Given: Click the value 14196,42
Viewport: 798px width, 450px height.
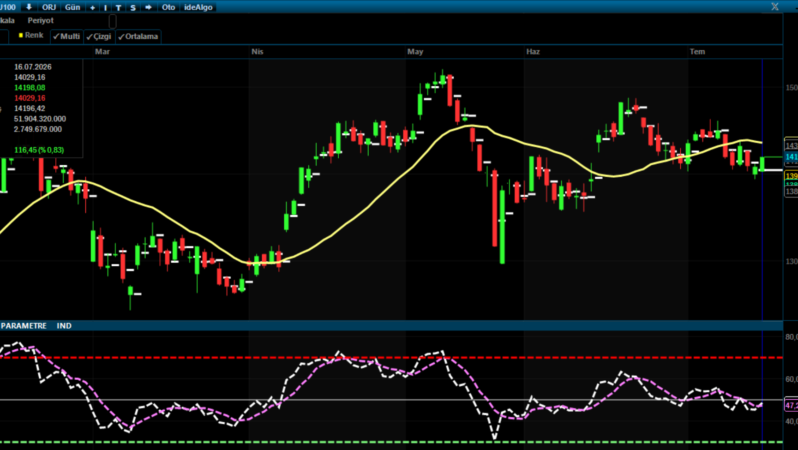Looking at the screenshot, I should (30, 108).
